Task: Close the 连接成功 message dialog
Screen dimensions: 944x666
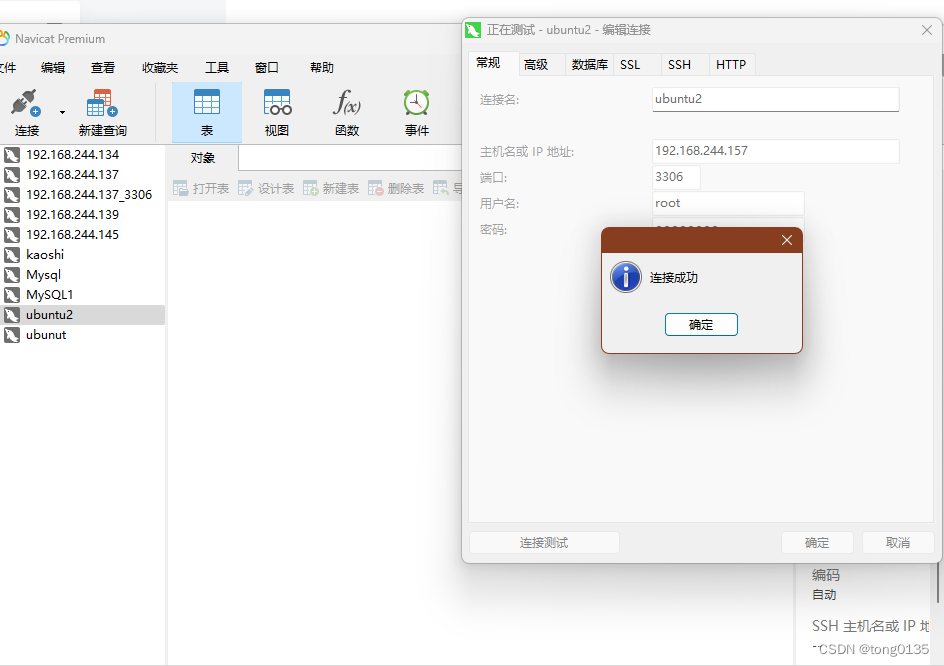Action: click(786, 240)
